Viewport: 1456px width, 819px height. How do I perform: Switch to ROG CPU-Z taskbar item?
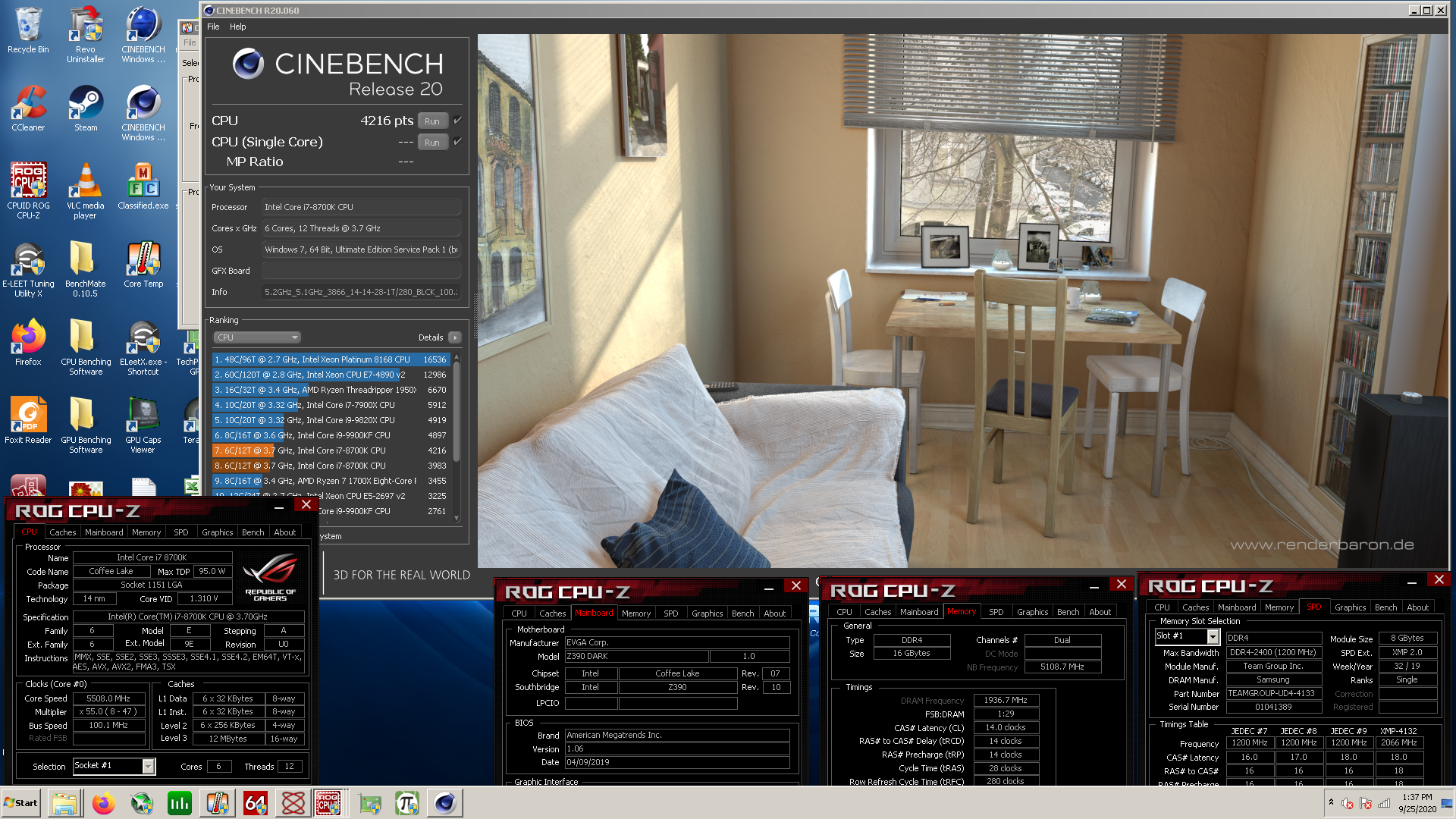(x=328, y=803)
